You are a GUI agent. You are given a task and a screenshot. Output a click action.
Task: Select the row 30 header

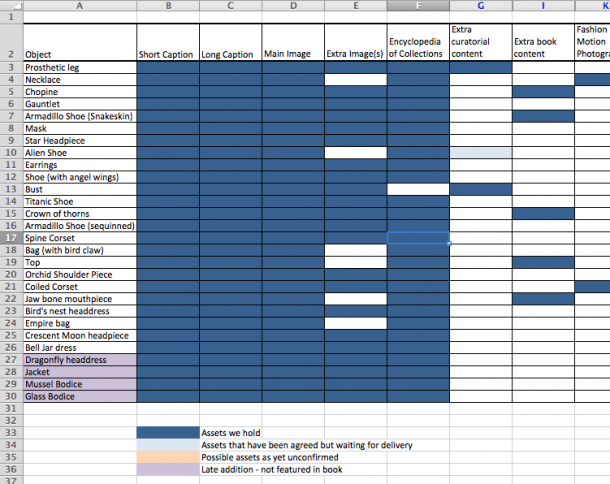[x=10, y=396]
